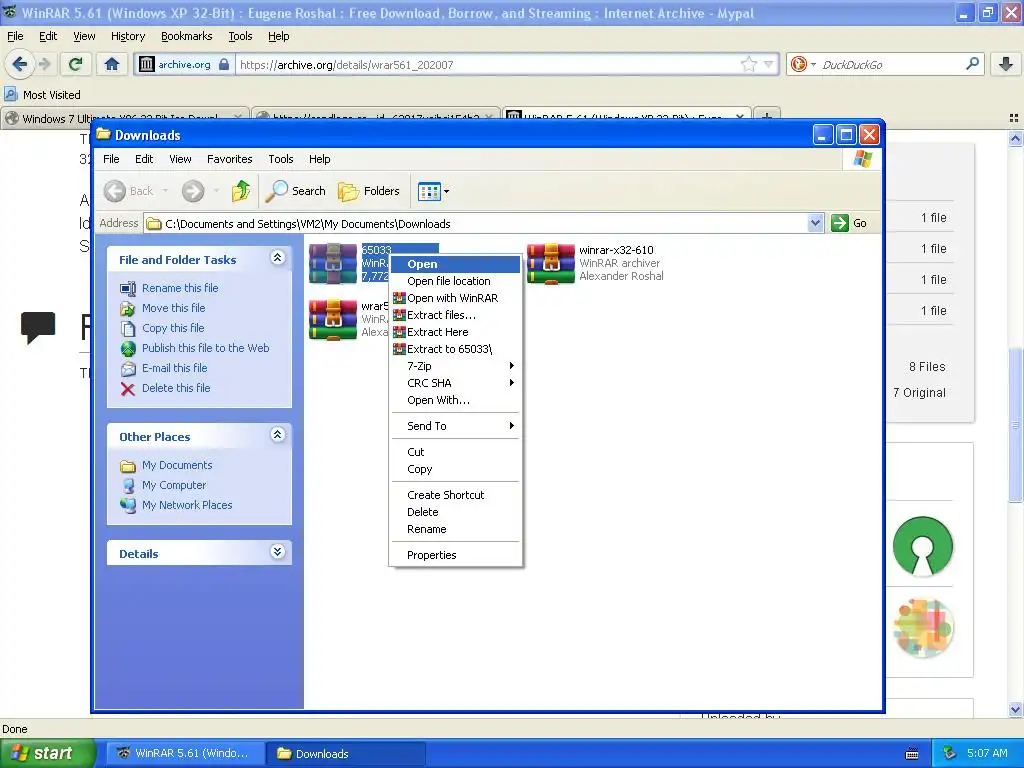Viewport: 1024px width, 768px height.
Task: Expand the CRC SHA submenu
Action: (455, 383)
